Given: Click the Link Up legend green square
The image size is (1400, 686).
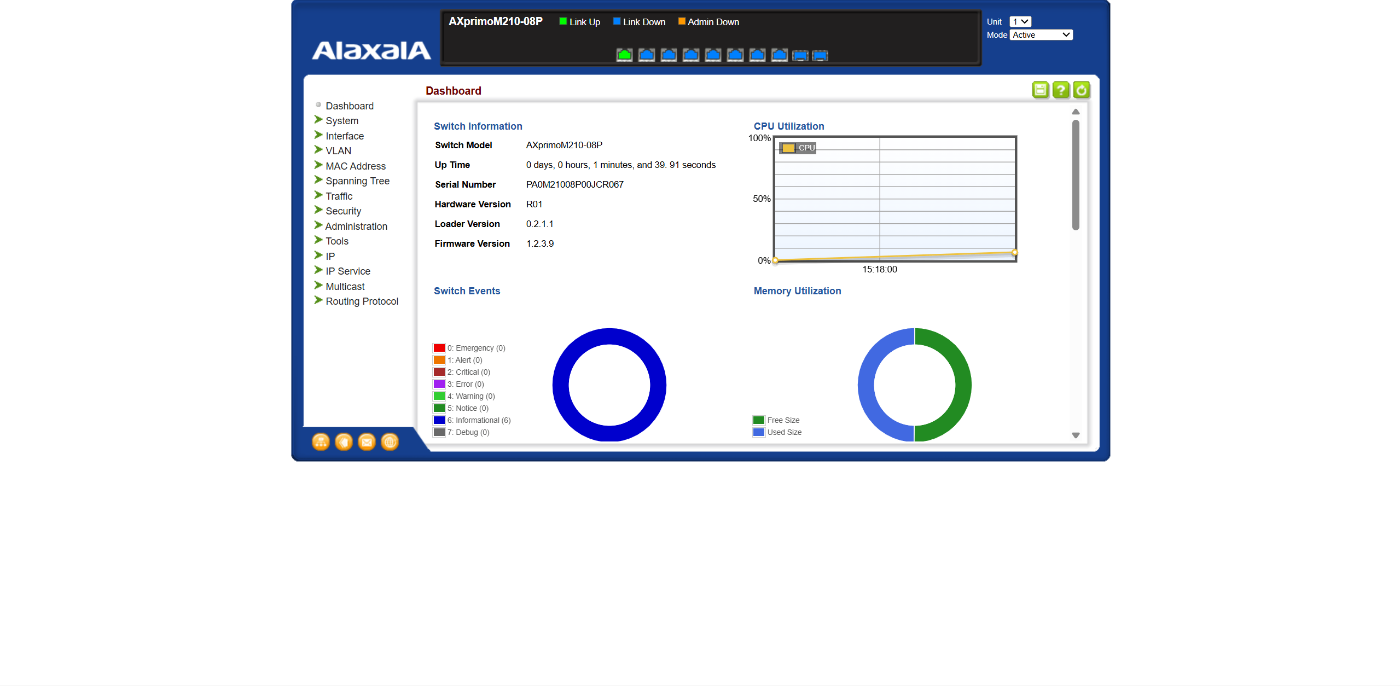Looking at the screenshot, I should pos(563,21).
